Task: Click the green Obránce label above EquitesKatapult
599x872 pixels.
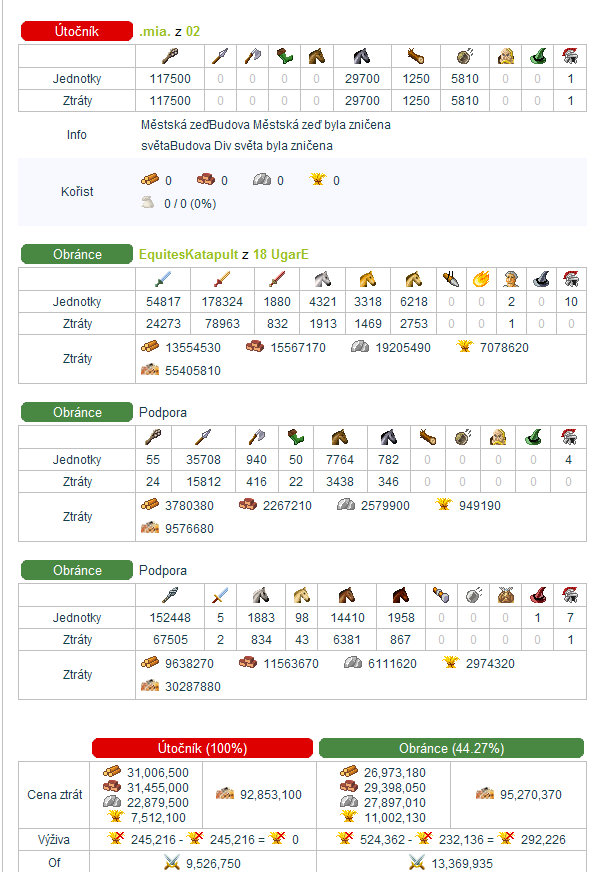Action: 77,254
